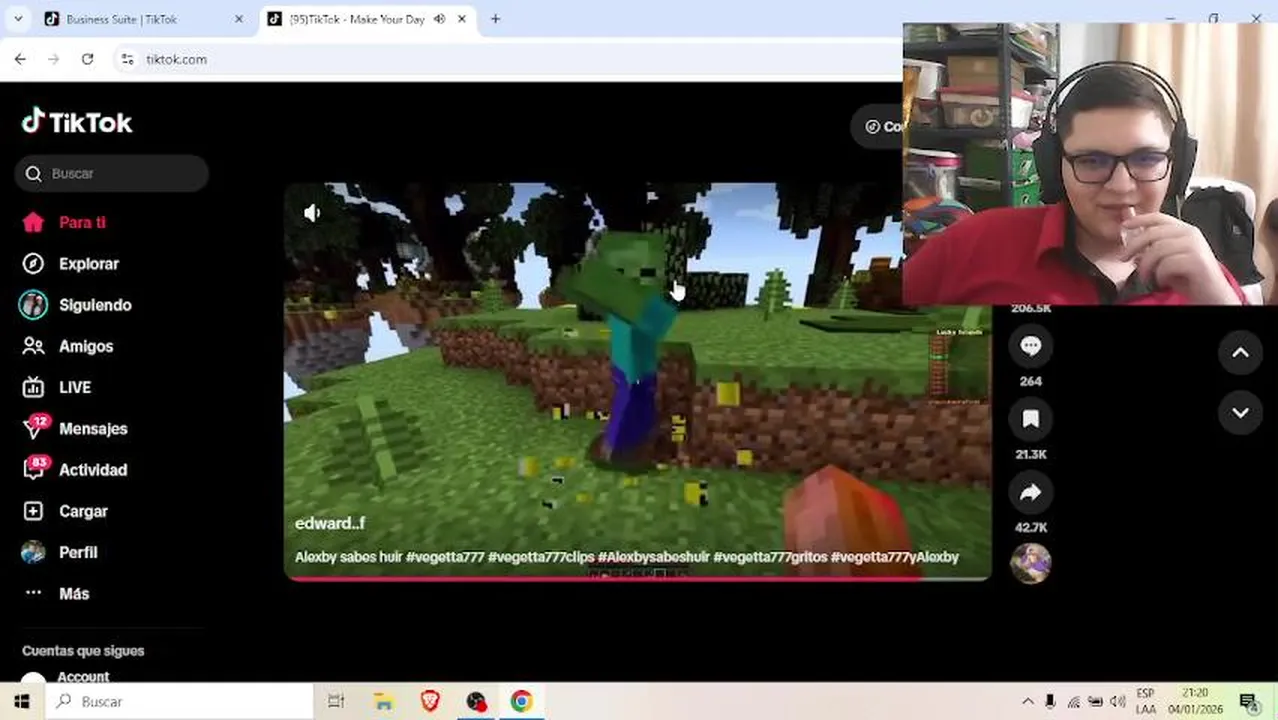Focus the TikTok Buscar search field
1278x720 pixels.
[x=112, y=173]
